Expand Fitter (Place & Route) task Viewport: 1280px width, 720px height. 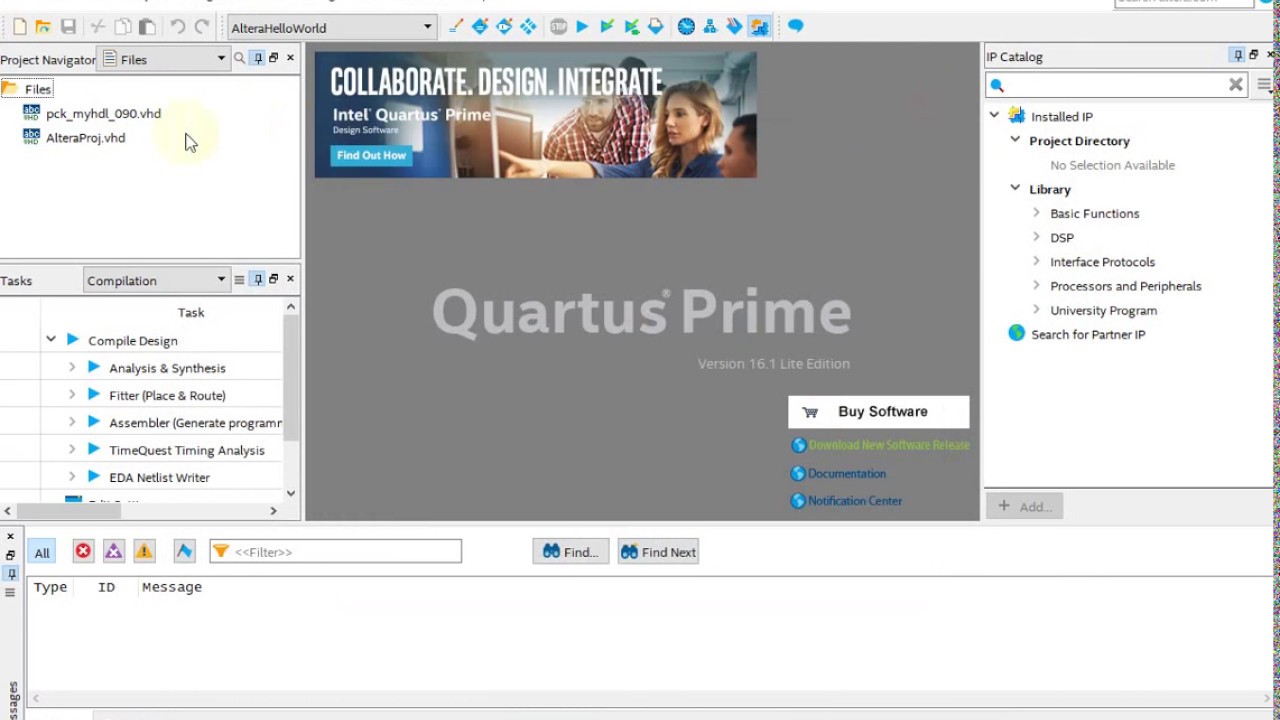coord(72,395)
